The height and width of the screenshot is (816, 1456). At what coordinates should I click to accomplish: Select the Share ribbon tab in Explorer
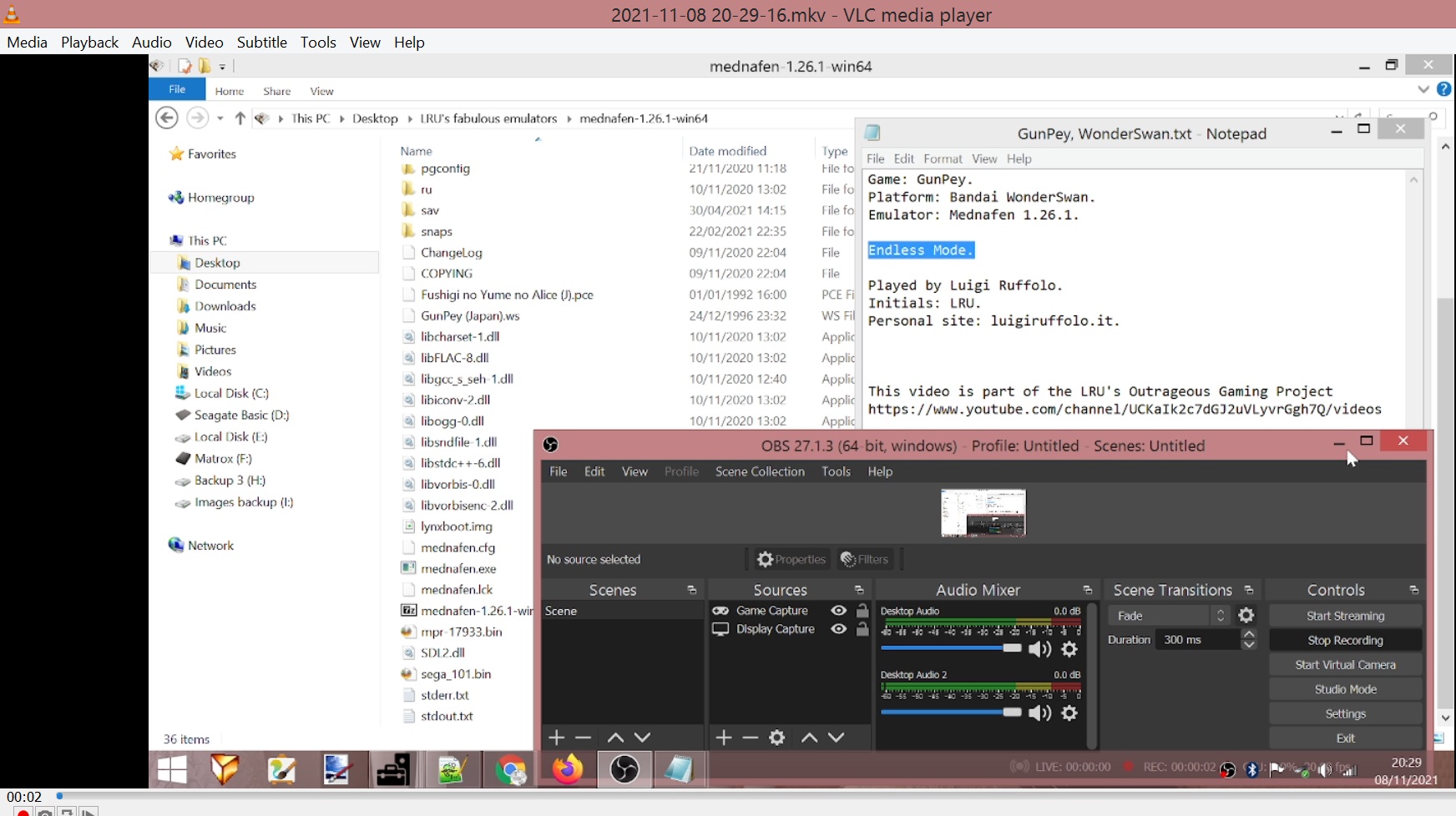276,91
